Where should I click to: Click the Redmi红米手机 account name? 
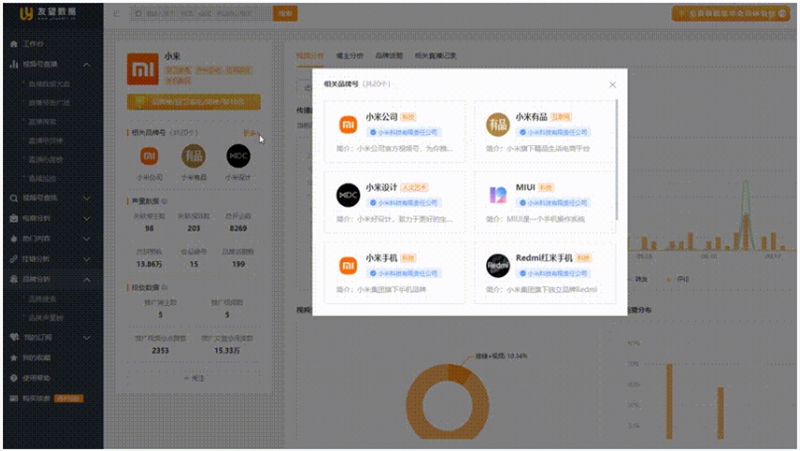(544, 258)
